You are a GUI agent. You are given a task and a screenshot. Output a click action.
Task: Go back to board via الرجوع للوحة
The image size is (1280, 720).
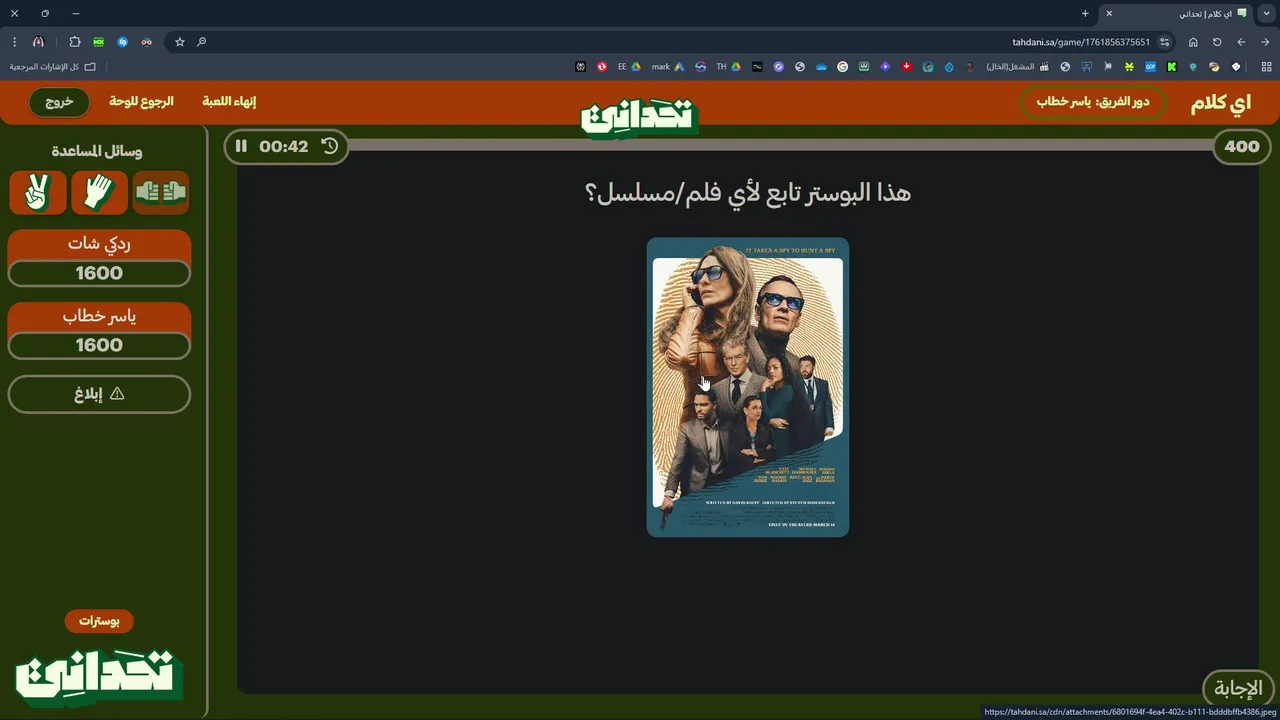(141, 102)
